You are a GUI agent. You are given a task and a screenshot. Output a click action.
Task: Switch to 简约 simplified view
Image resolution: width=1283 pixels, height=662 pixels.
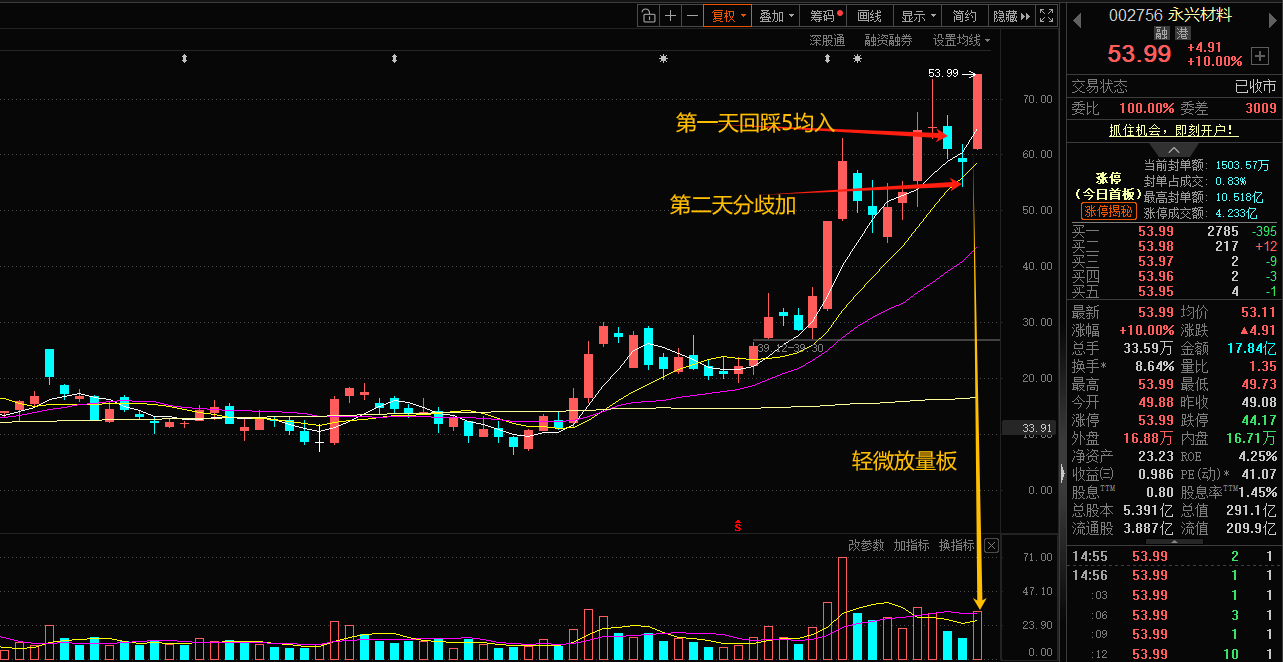tap(965, 15)
